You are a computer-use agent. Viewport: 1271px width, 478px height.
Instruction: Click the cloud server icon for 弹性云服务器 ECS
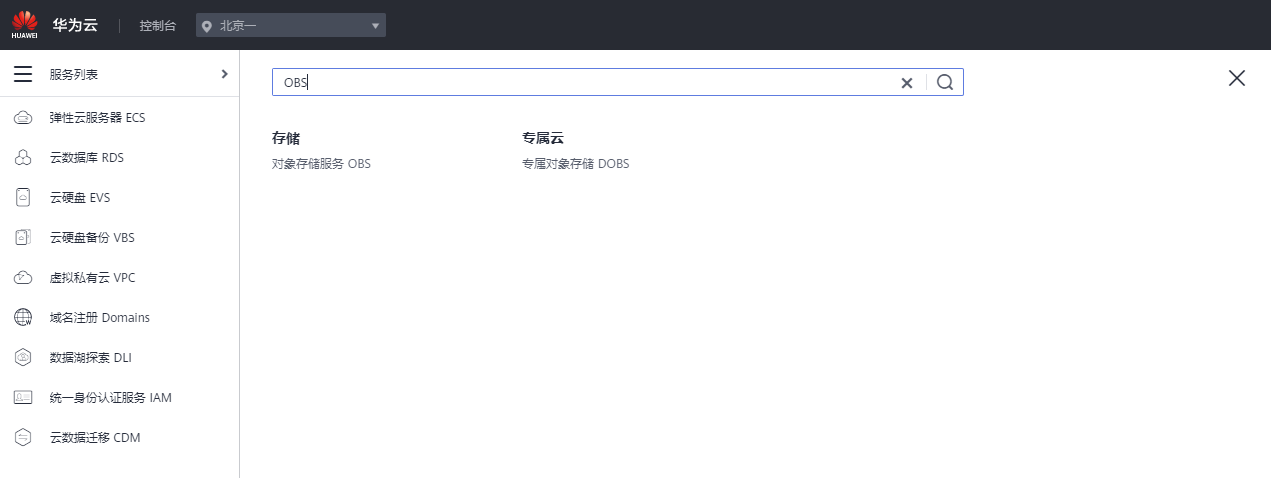(x=23, y=118)
